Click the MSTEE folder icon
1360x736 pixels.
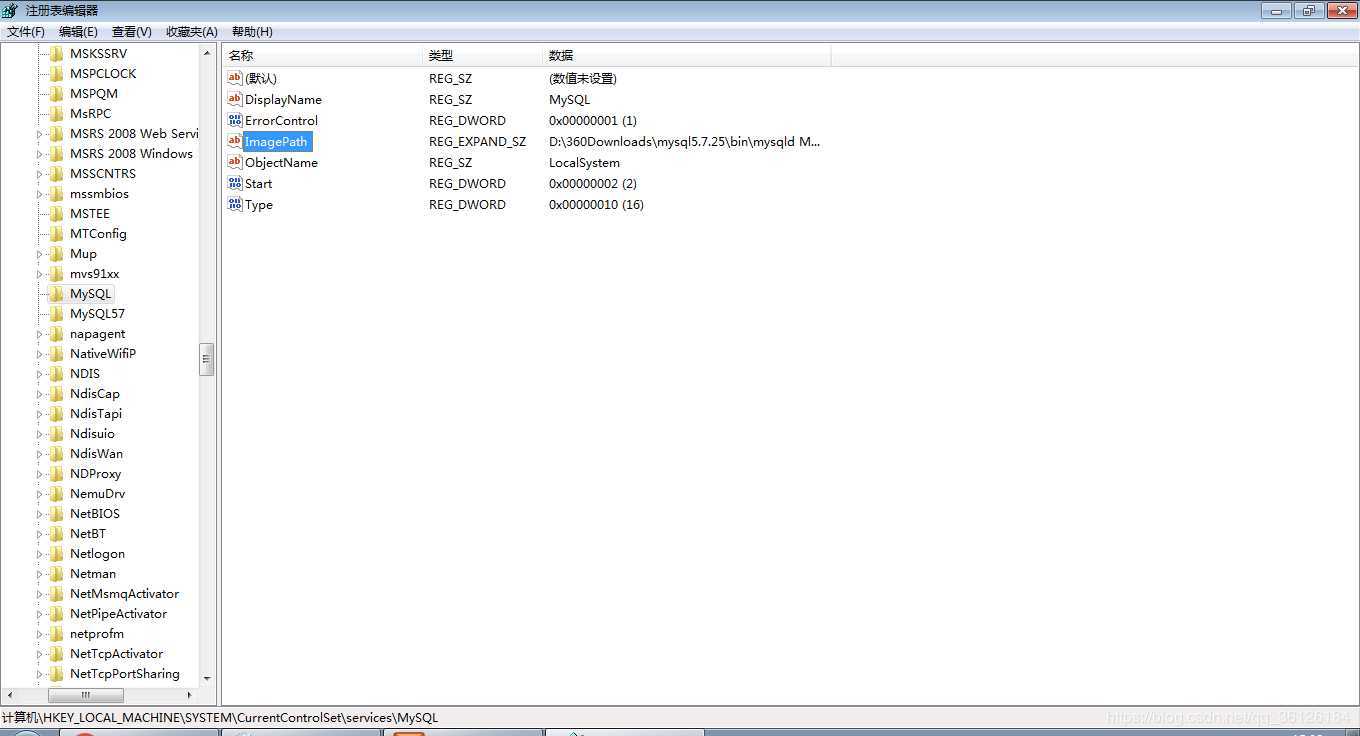click(x=57, y=214)
